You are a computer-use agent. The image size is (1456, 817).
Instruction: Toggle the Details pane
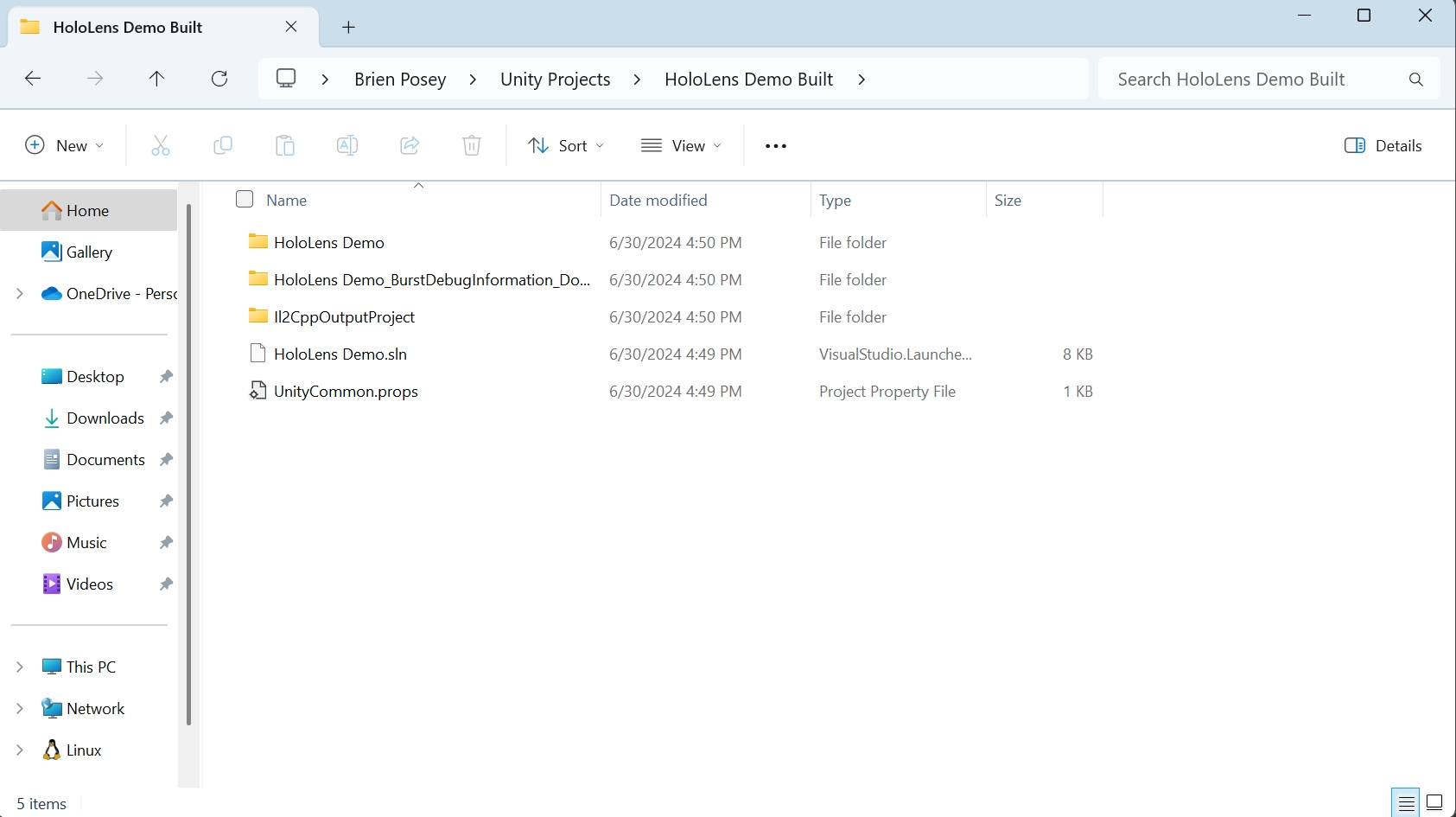(x=1383, y=145)
